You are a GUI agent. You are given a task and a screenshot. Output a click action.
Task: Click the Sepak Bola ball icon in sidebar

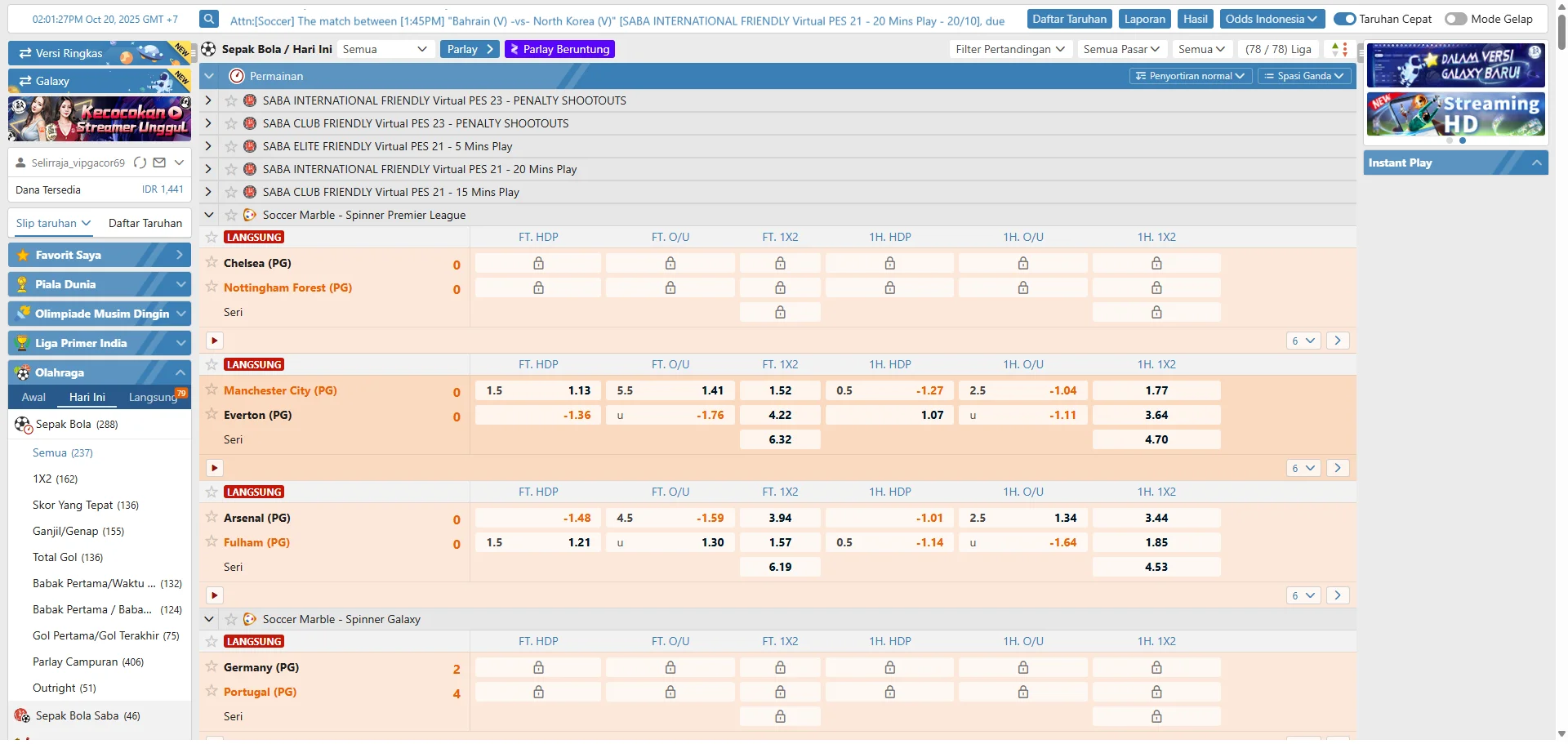tap(22, 424)
